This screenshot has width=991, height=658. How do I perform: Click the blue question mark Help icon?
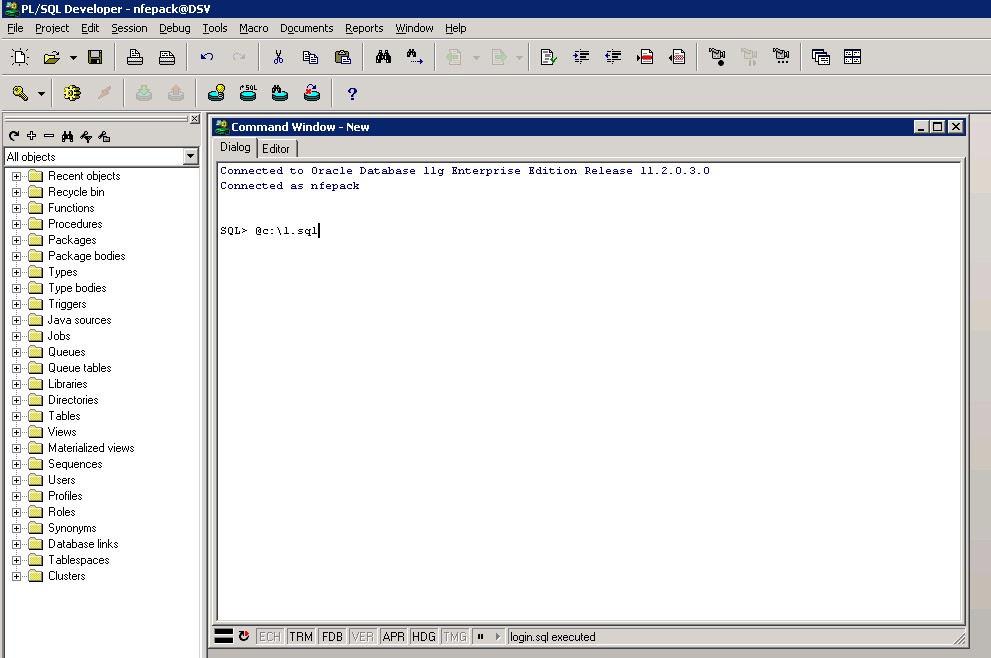pos(351,93)
